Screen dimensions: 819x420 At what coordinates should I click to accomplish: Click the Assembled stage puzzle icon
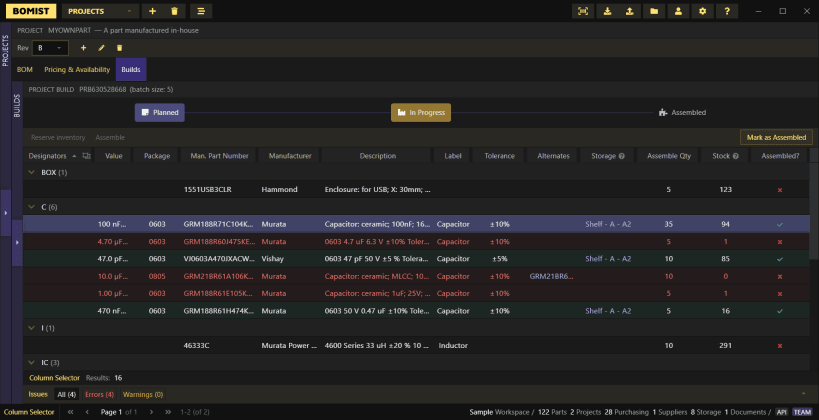point(663,112)
